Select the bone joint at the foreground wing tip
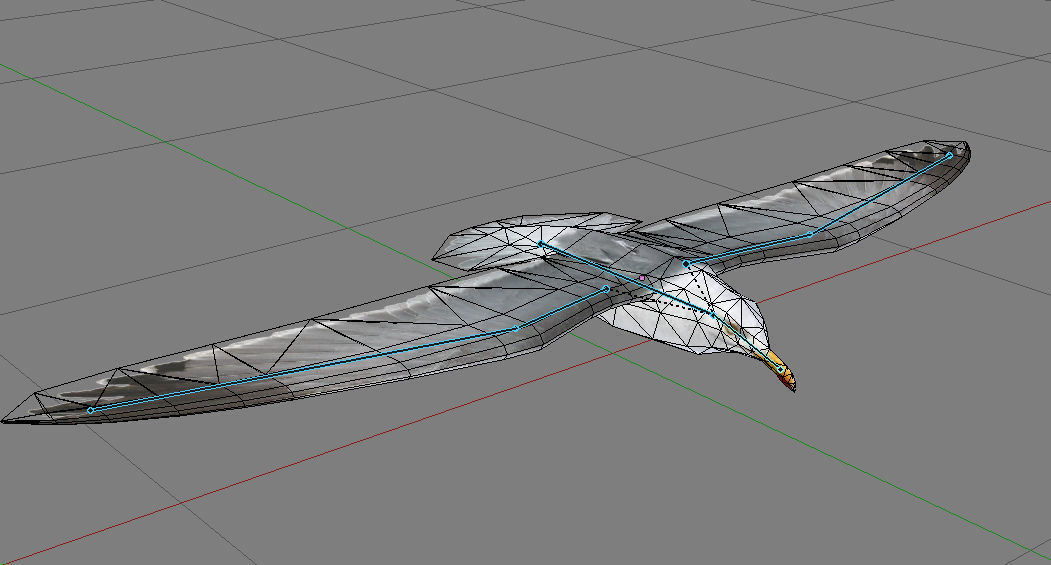 click(90, 410)
